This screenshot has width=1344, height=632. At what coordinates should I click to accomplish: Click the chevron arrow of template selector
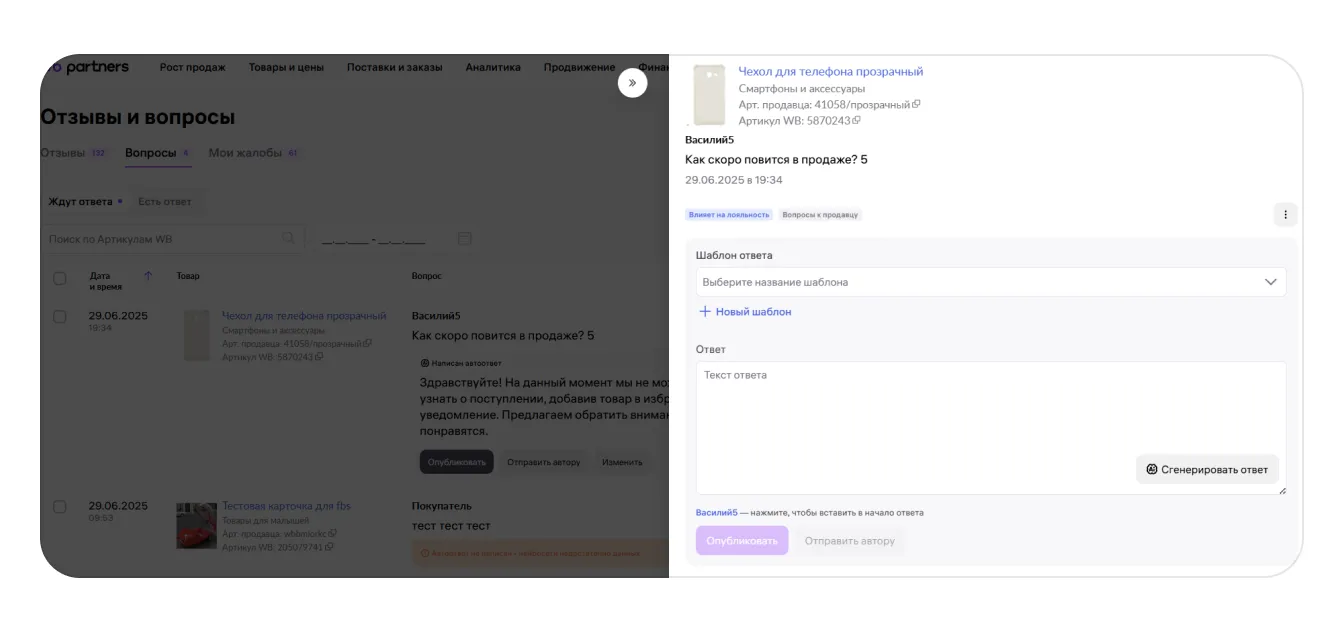pos(1270,282)
